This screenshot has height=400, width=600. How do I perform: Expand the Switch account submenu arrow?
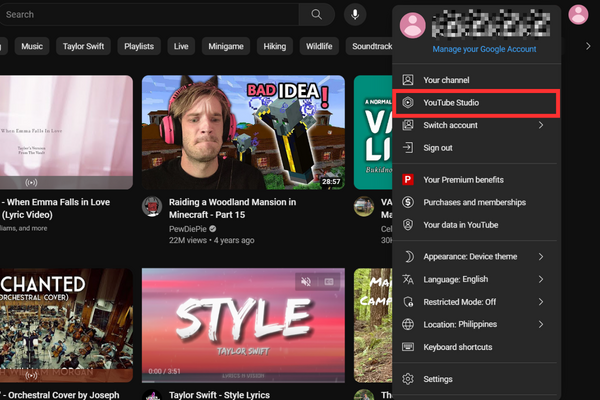pyautogui.click(x=541, y=125)
